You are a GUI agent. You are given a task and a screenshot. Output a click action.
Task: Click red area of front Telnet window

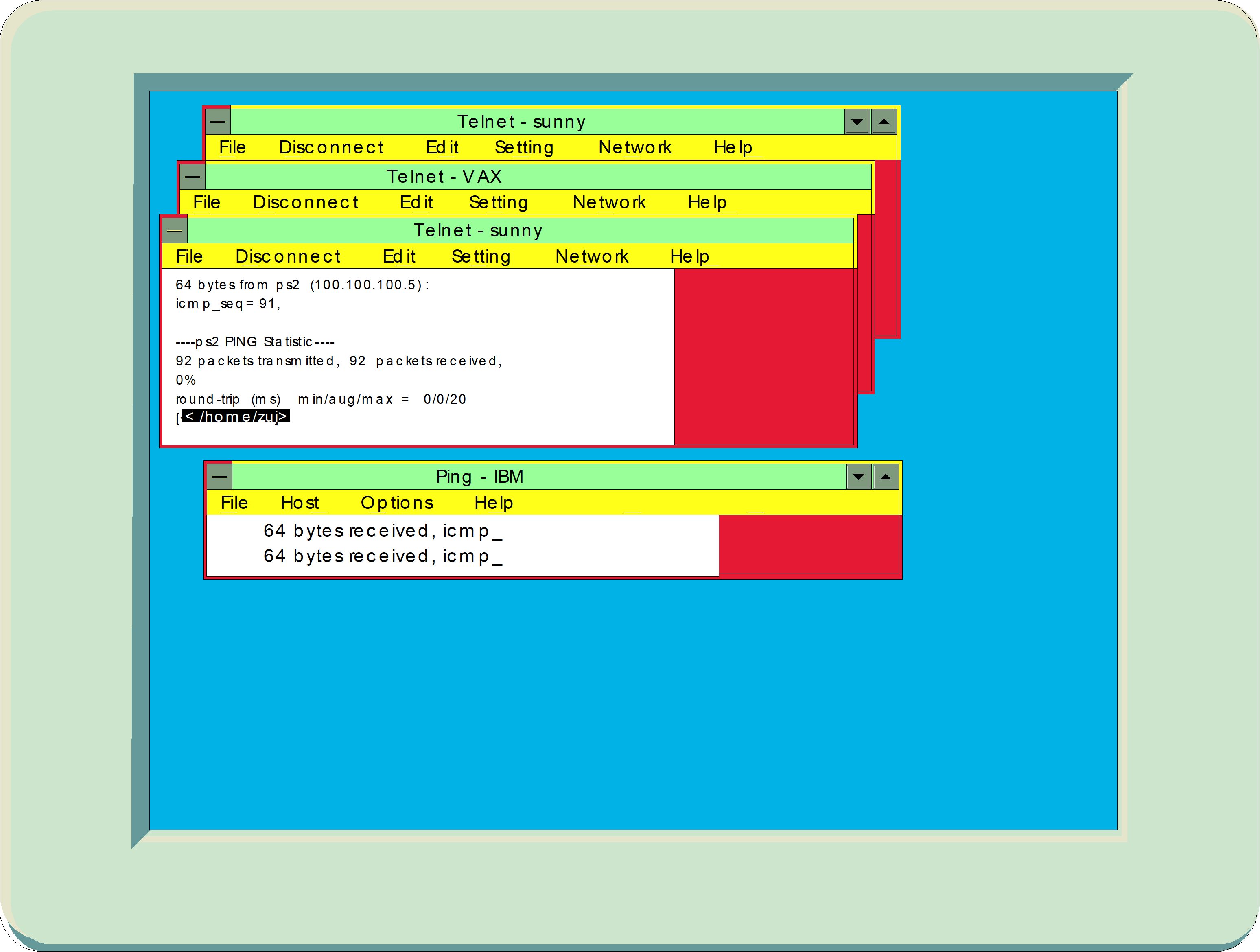tap(763, 356)
